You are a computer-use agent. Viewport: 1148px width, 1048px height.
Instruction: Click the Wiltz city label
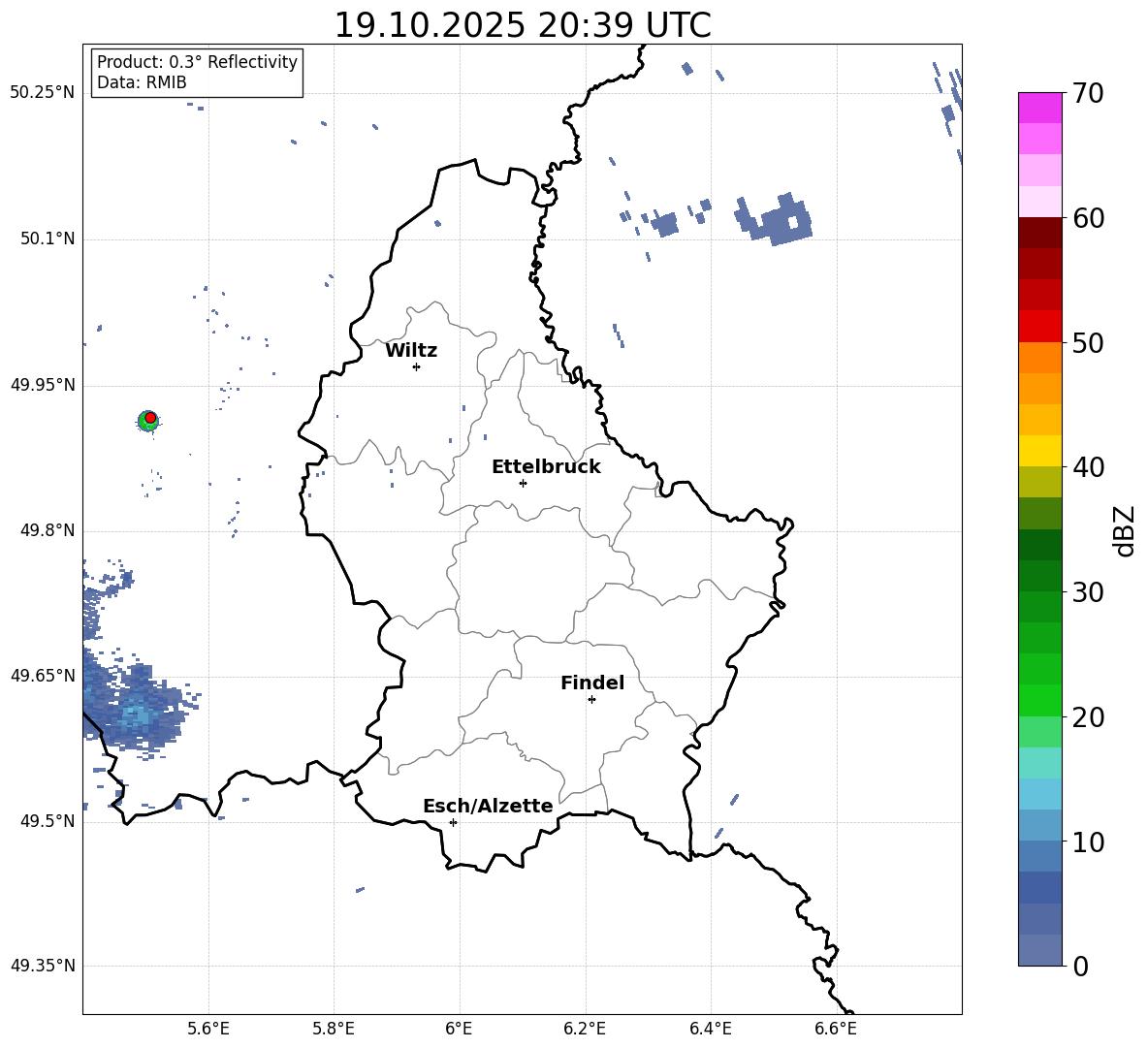click(x=411, y=351)
